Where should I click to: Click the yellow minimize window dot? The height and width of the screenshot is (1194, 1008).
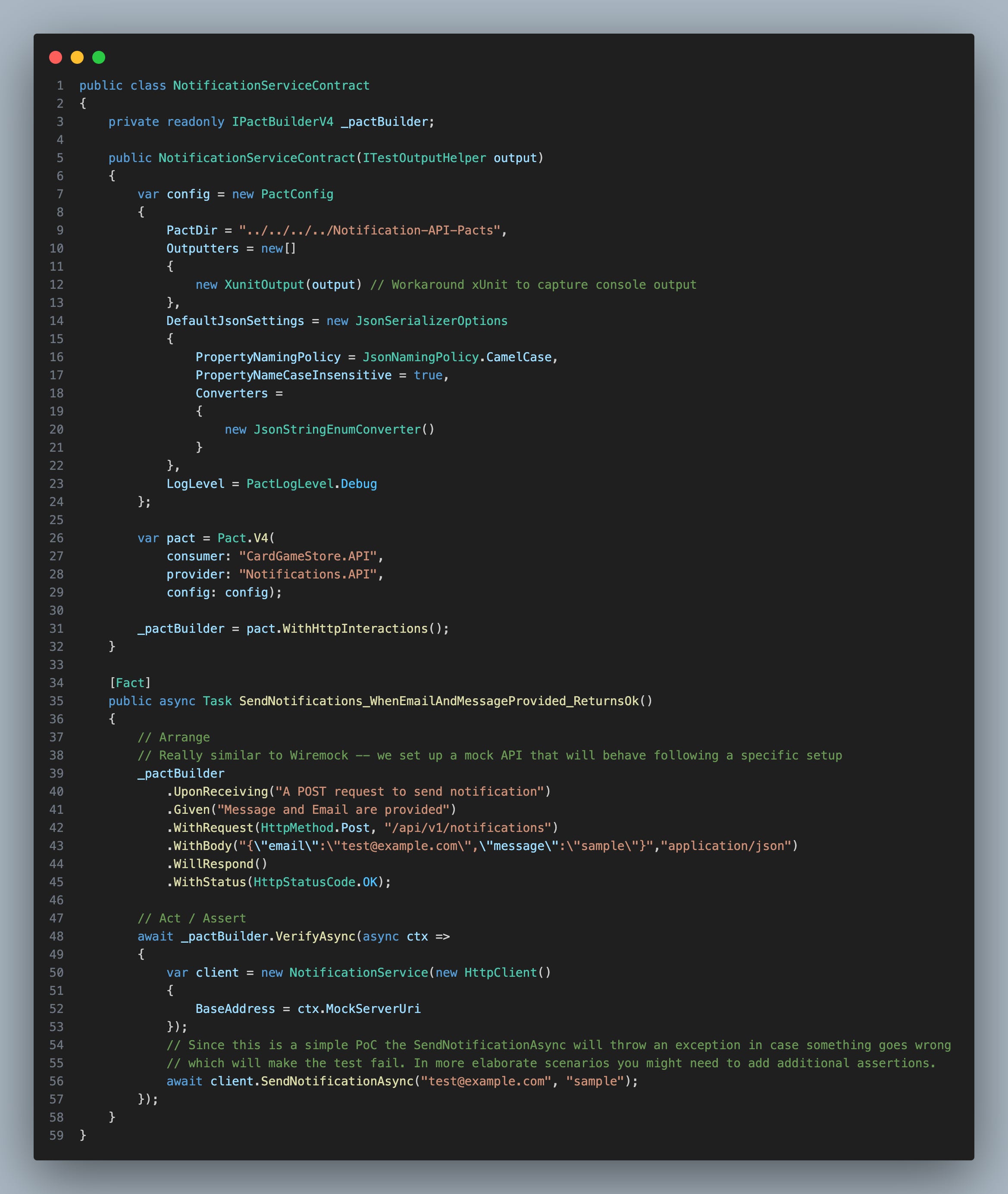click(x=77, y=57)
